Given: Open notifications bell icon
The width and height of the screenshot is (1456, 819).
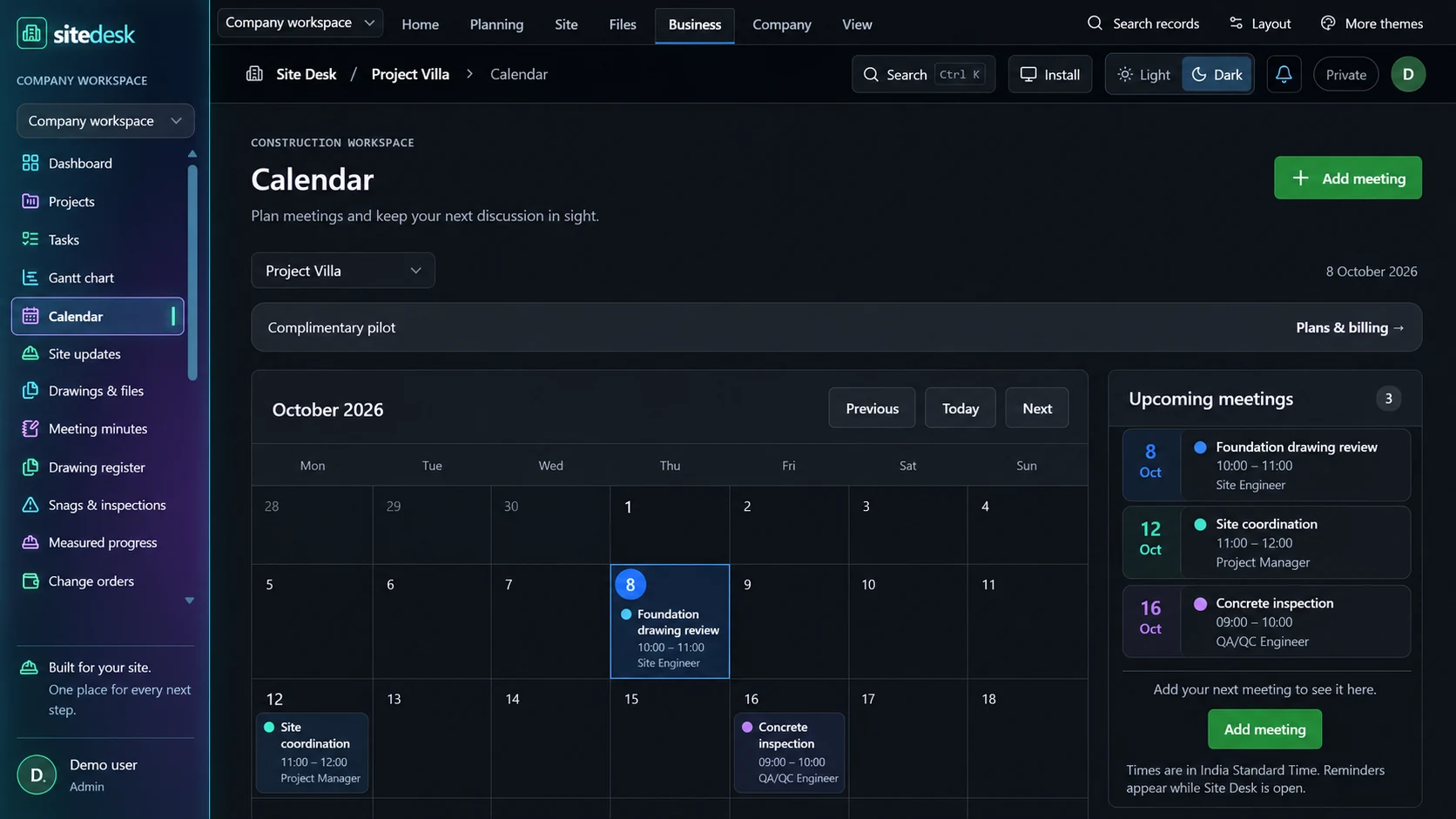Looking at the screenshot, I should [x=1284, y=74].
